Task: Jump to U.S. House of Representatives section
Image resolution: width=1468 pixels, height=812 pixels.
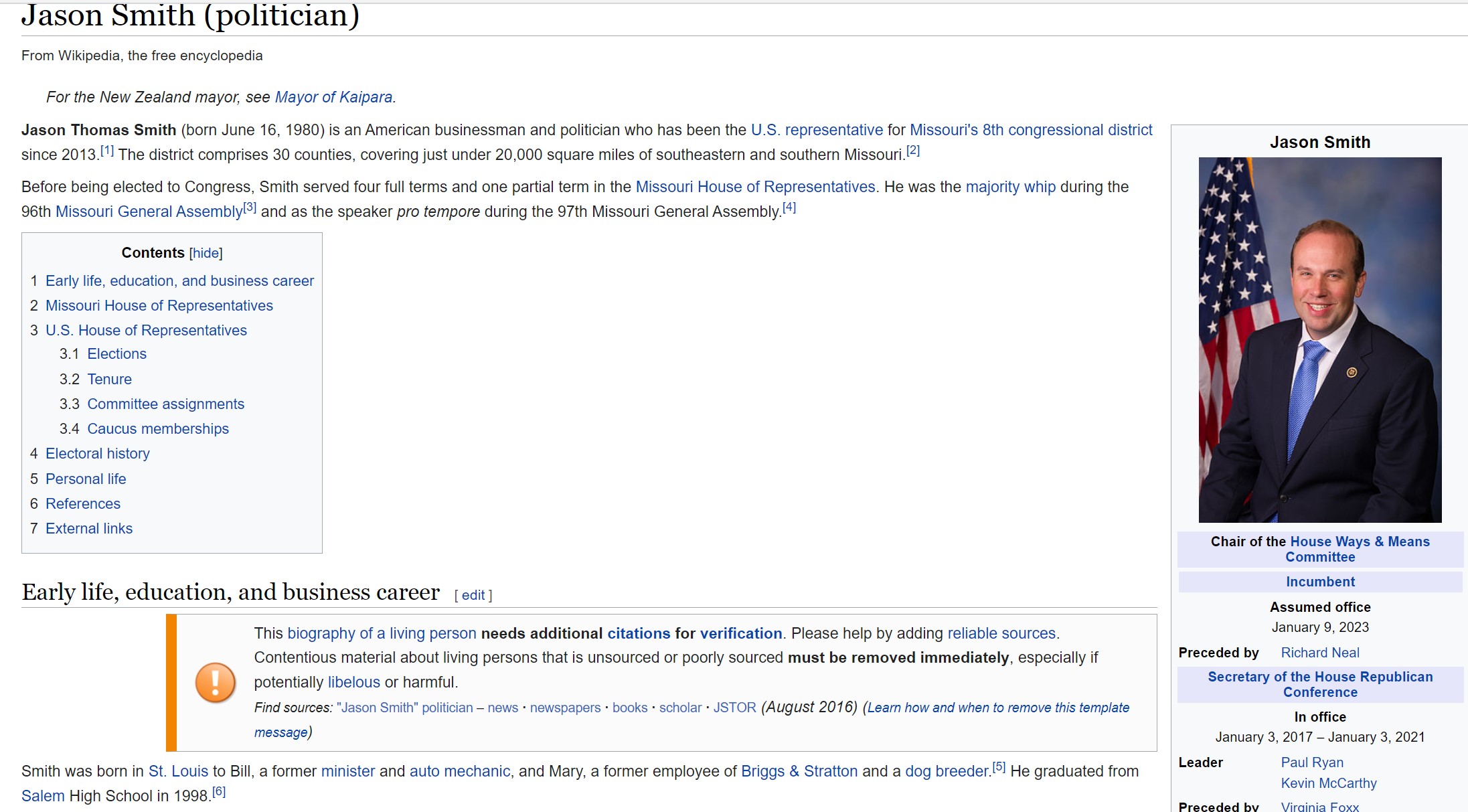Action: (146, 331)
